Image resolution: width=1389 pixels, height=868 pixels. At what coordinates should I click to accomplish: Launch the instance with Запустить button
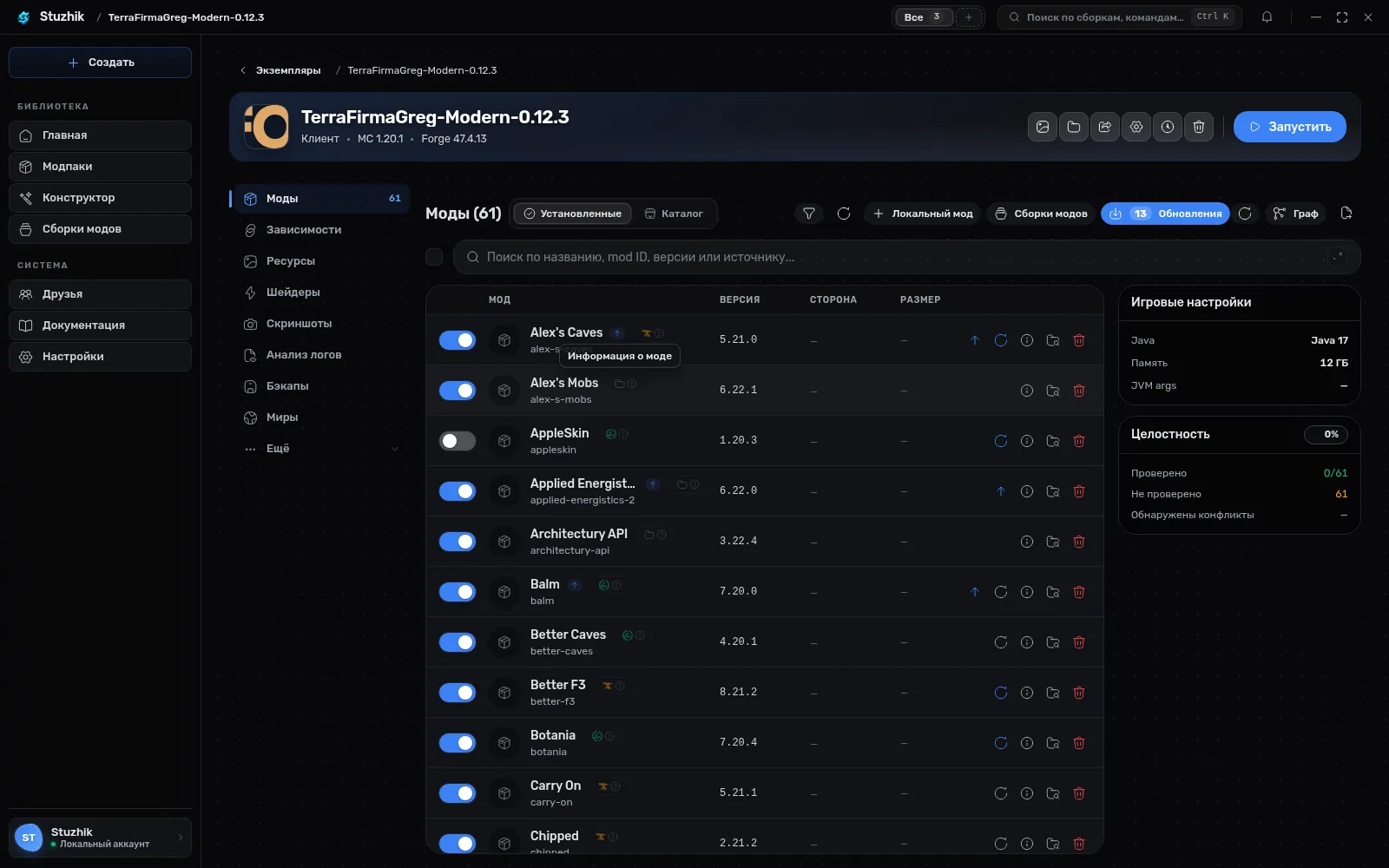pyautogui.click(x=1290, y=127)
